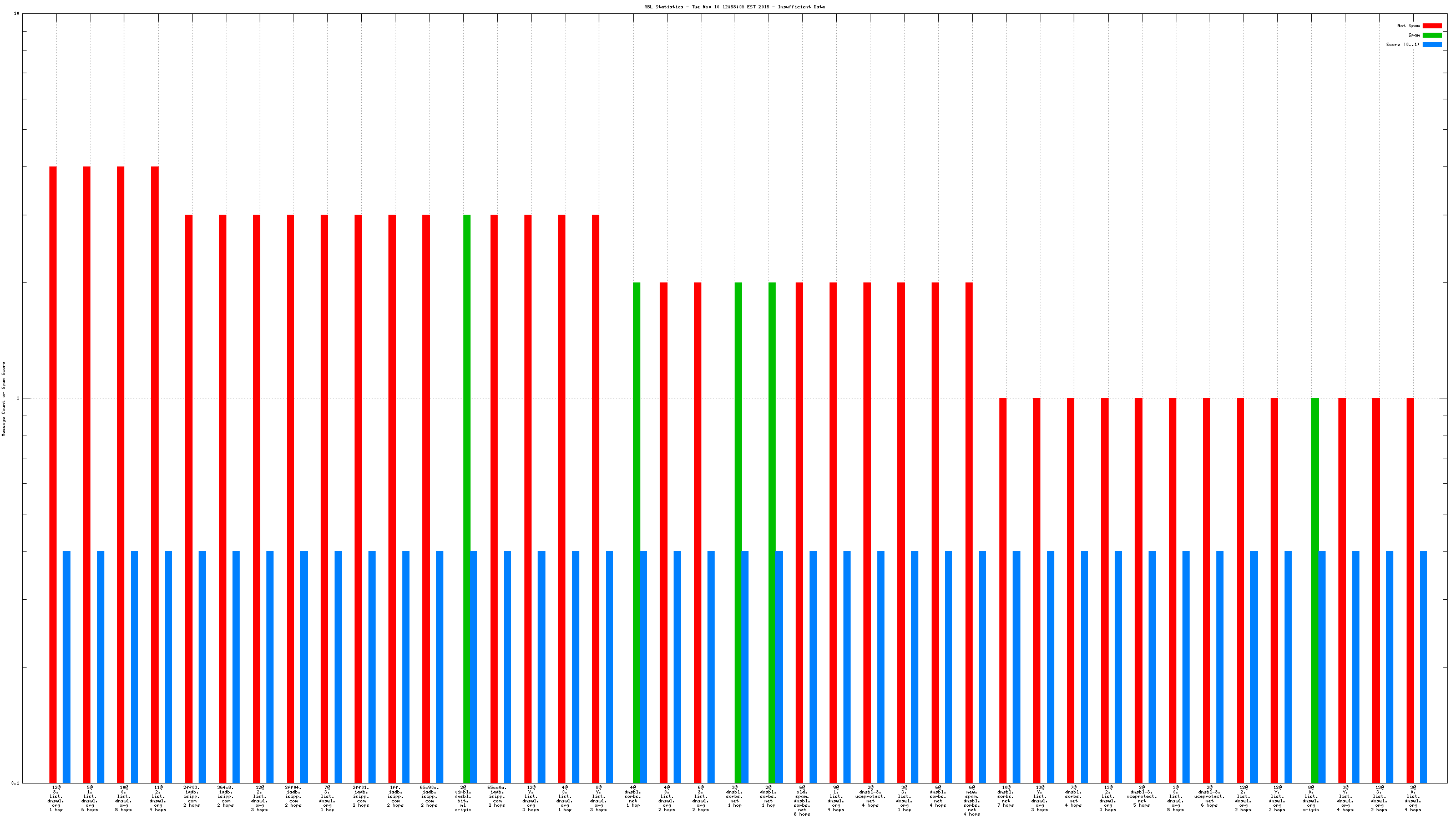The image size is (1456, 819).
Task: Click the Score (0..1) legend text
Action: coord(1402,44)
